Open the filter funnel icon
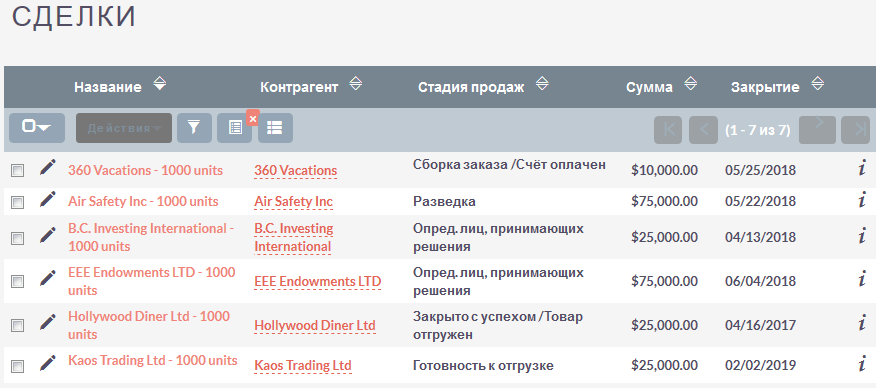This screenshot has height=388, width=876. 194,128
